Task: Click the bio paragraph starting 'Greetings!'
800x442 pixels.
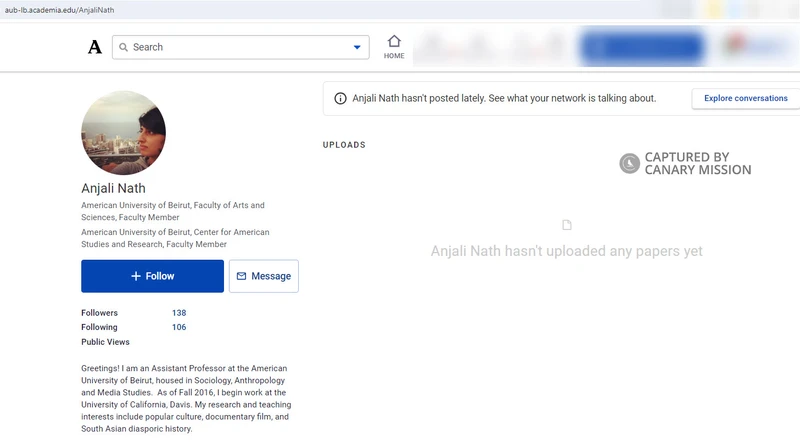Action: (186, 399)
